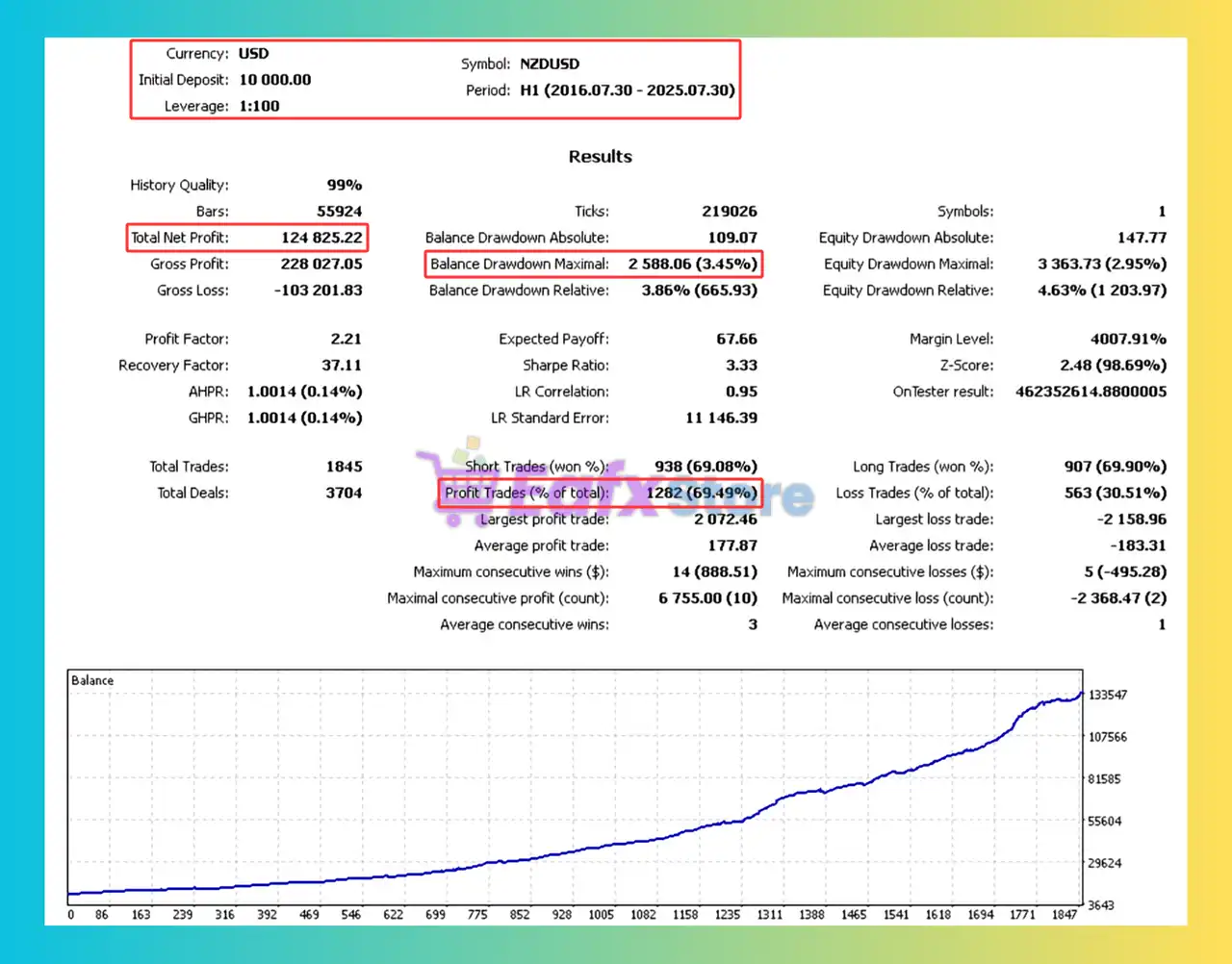
Task: Select the Initial Deposit amount 10 000.00
Action: pyautogui.click(x=274, y=80)
